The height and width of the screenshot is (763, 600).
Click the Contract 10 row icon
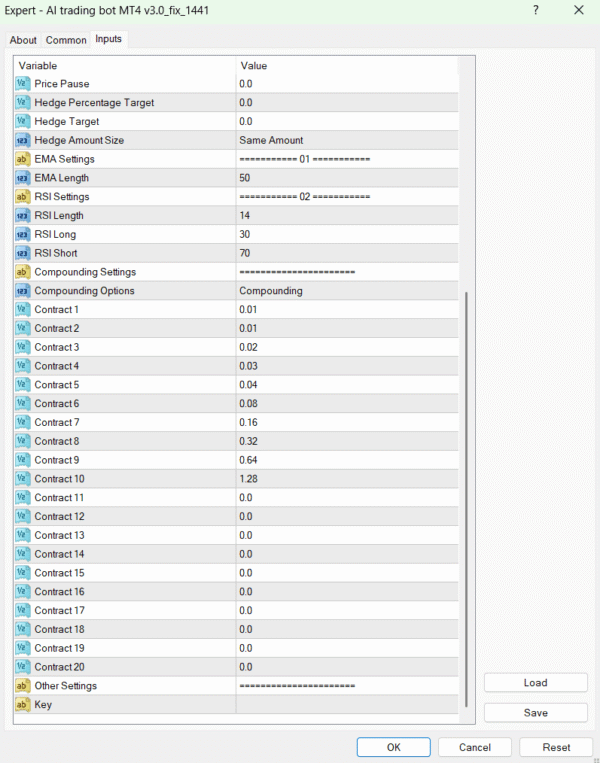point(22,479)
